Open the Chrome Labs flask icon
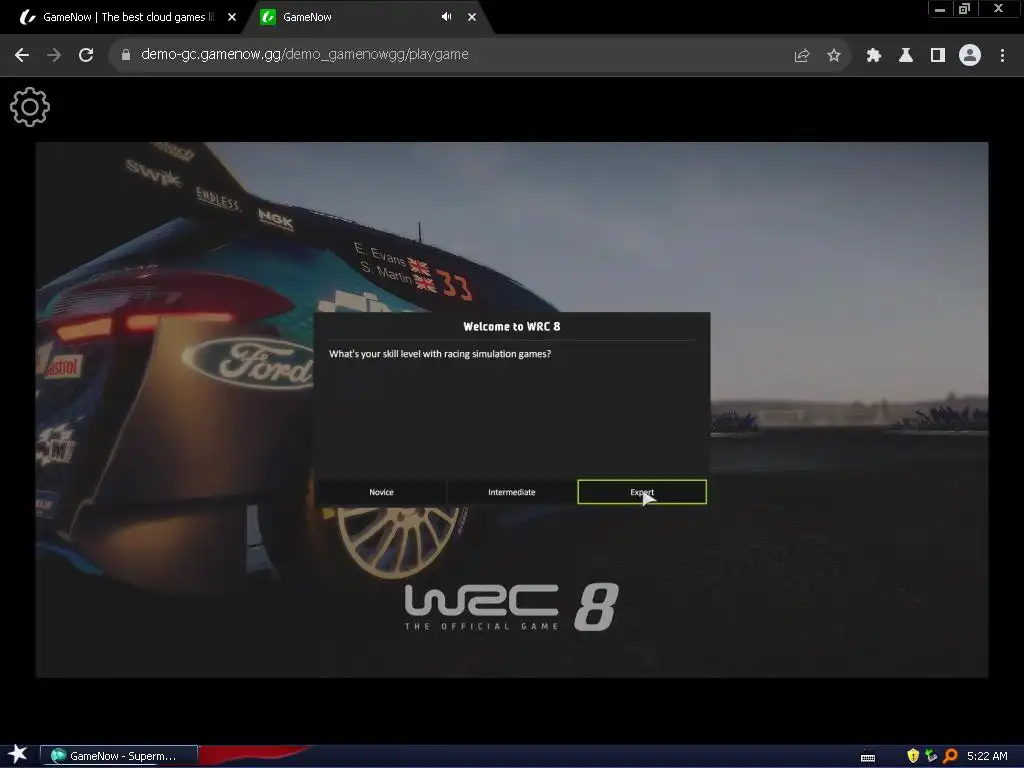The width and height of the screenshot is (1024, 768). (x=906, y=56)
